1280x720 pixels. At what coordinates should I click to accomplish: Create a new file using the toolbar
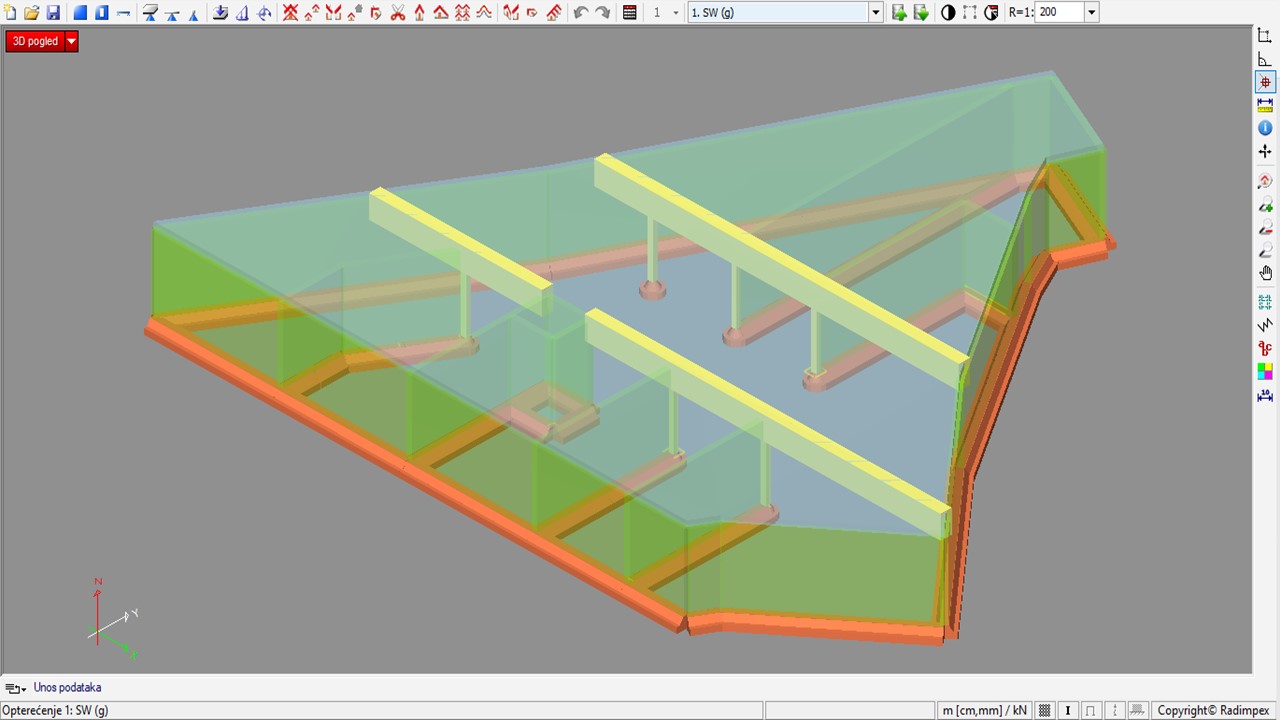(x=10, y=13)
